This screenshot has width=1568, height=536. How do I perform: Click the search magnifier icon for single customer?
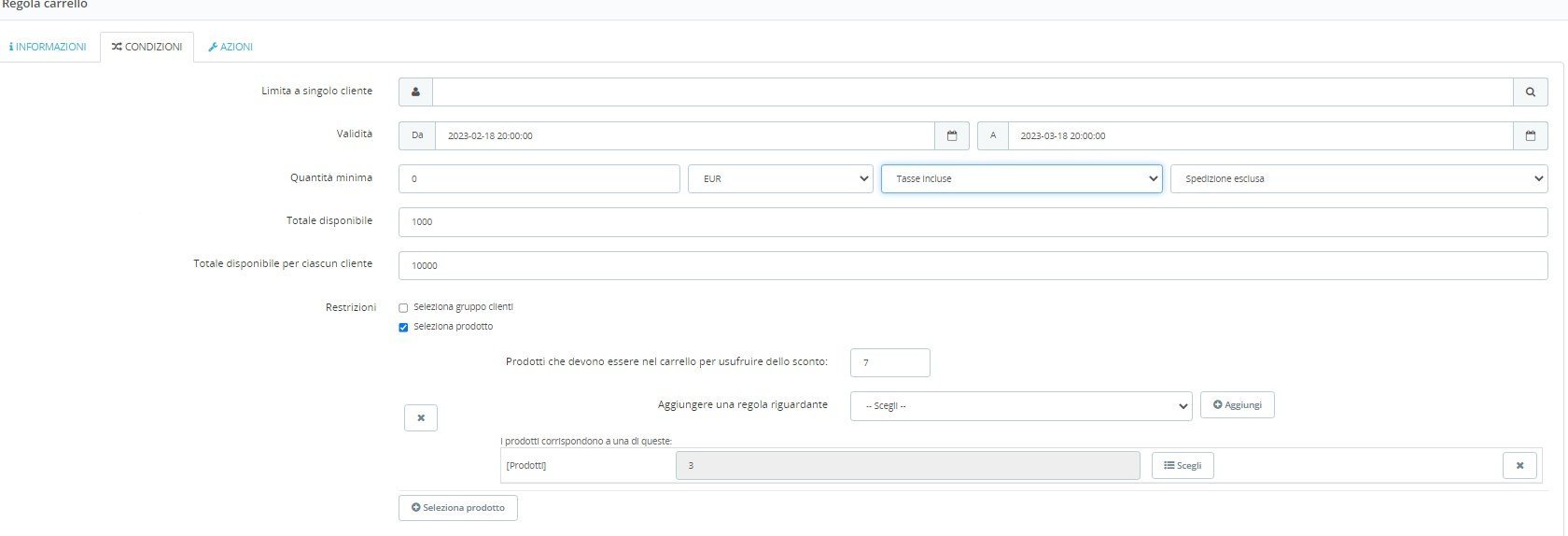[x=1530, y=92]
